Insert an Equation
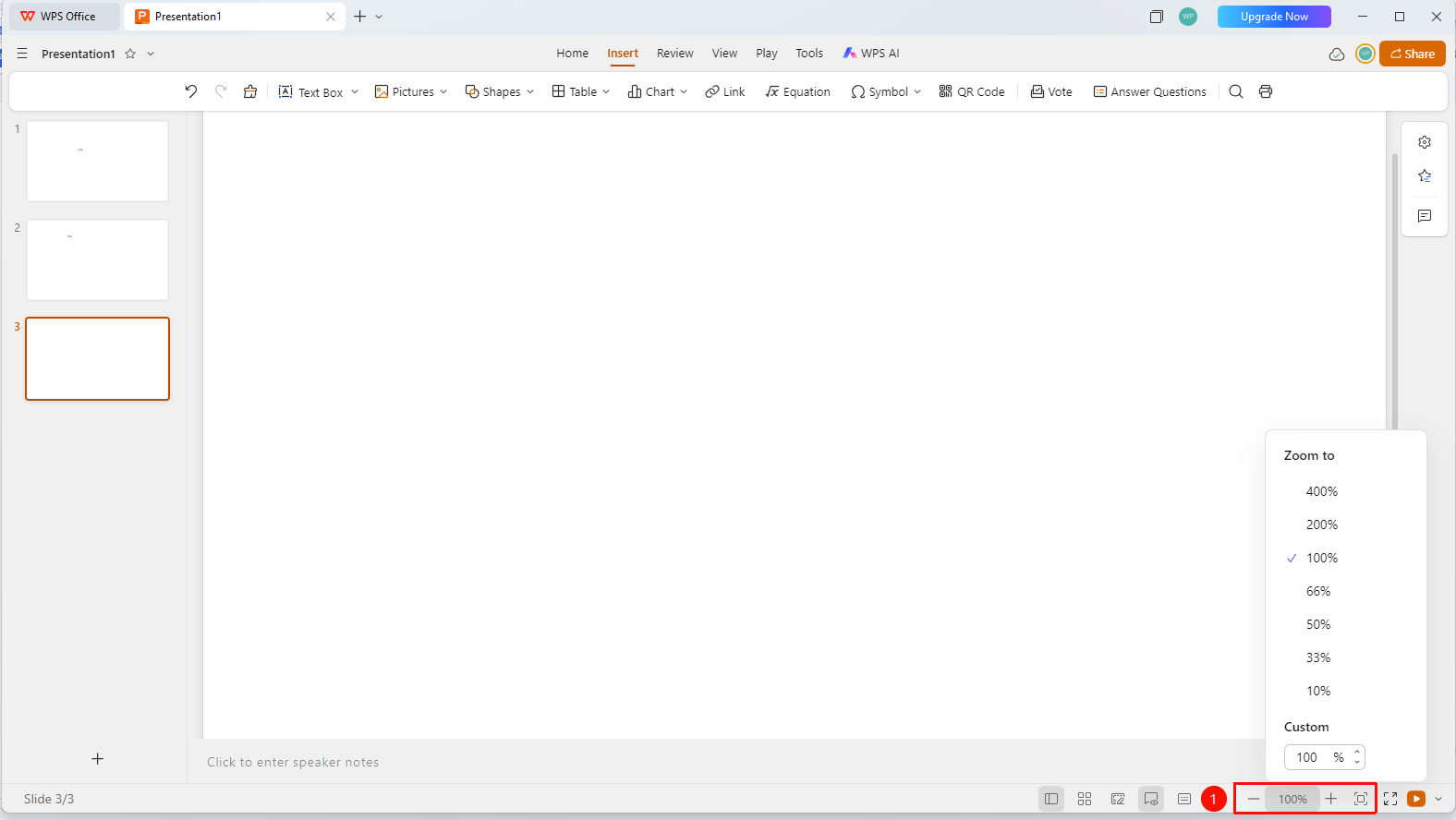Screen dimensions: 1456x820 click(798, 91)
